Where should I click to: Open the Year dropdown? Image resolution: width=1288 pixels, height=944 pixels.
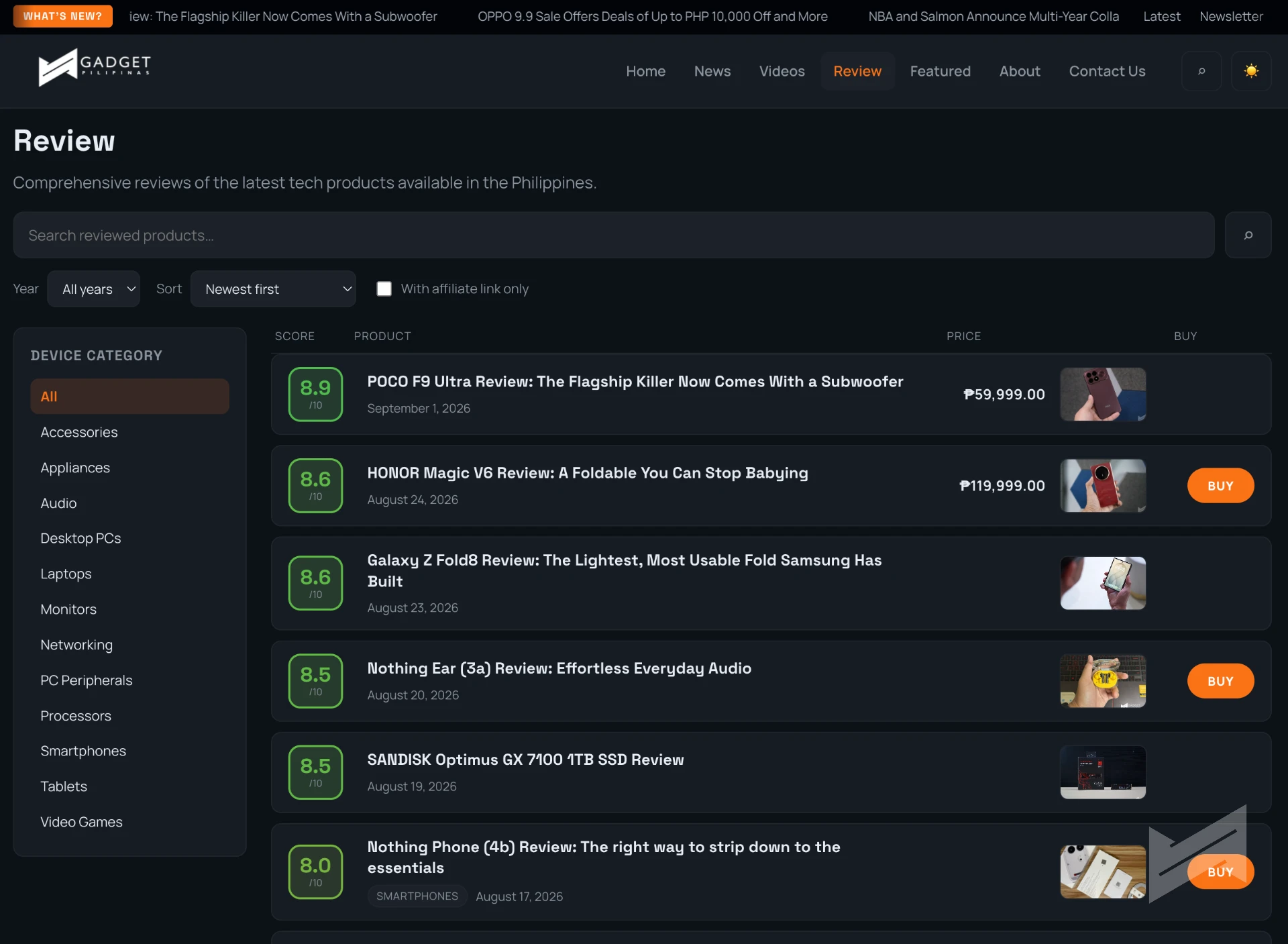pyautogui.click(x=93, y=289)
